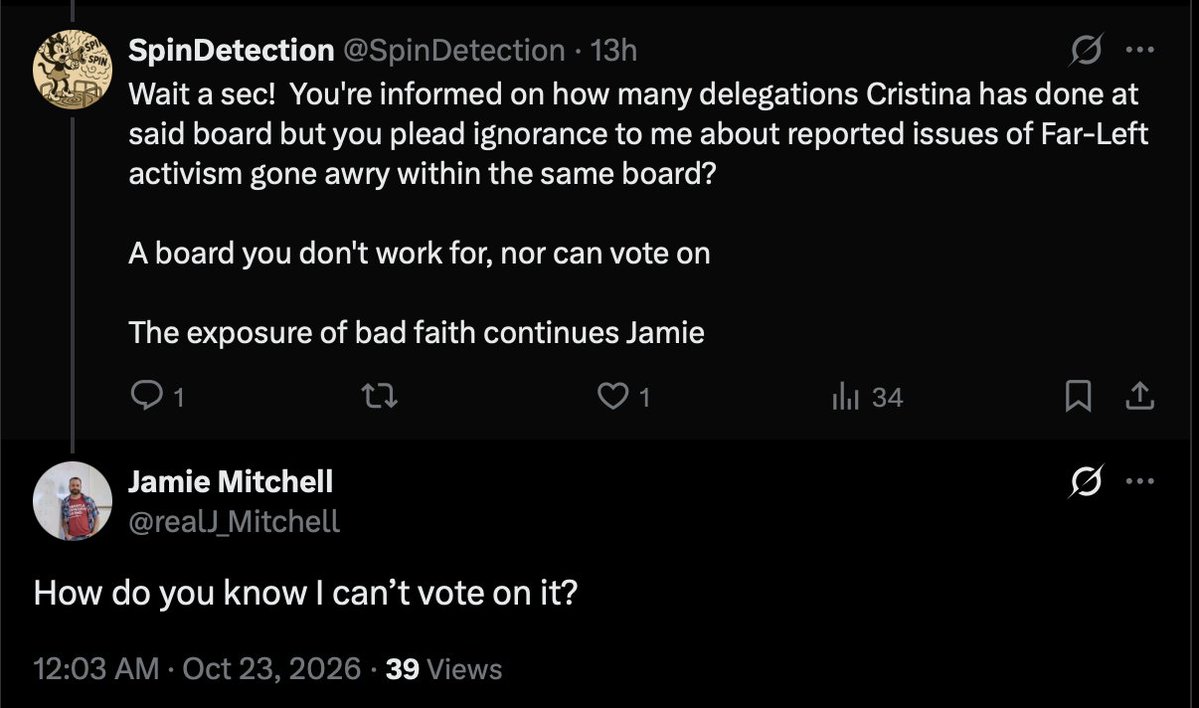Open more options on Jamie Mitchell's post
This screenshot has height=708, width=1199.
coord(1140,481)
